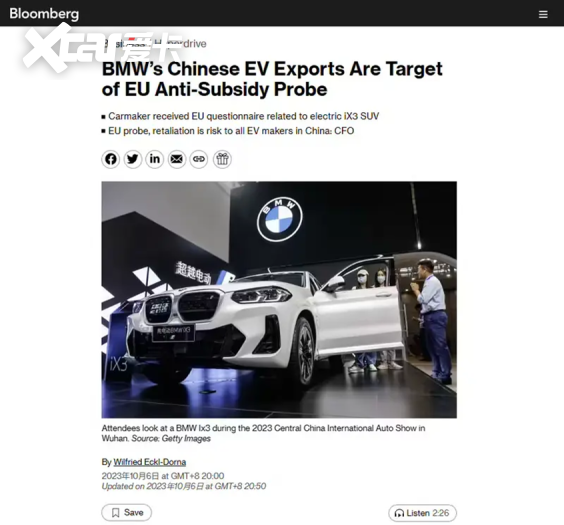Copy the article link using chain icon
Image resolution: width=564 pixels, height=525 pixels.
pos(199,159)
